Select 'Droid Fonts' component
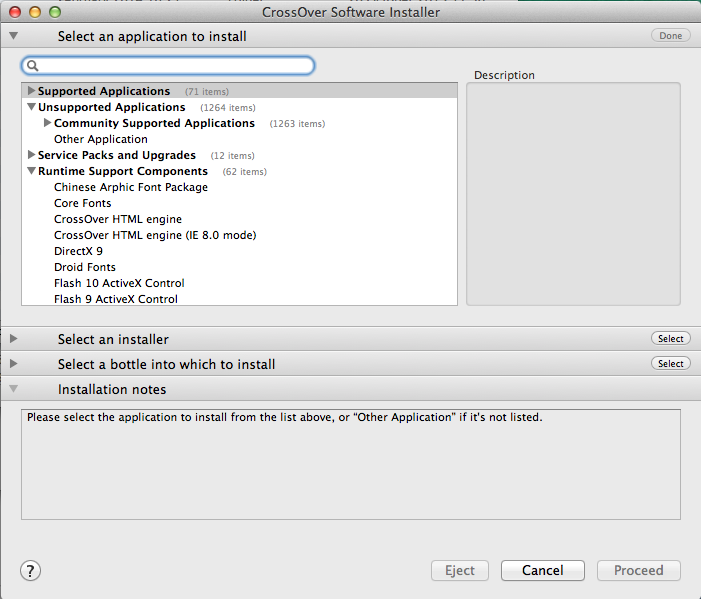This screenshot has height=599, width=701. (84, 267)
